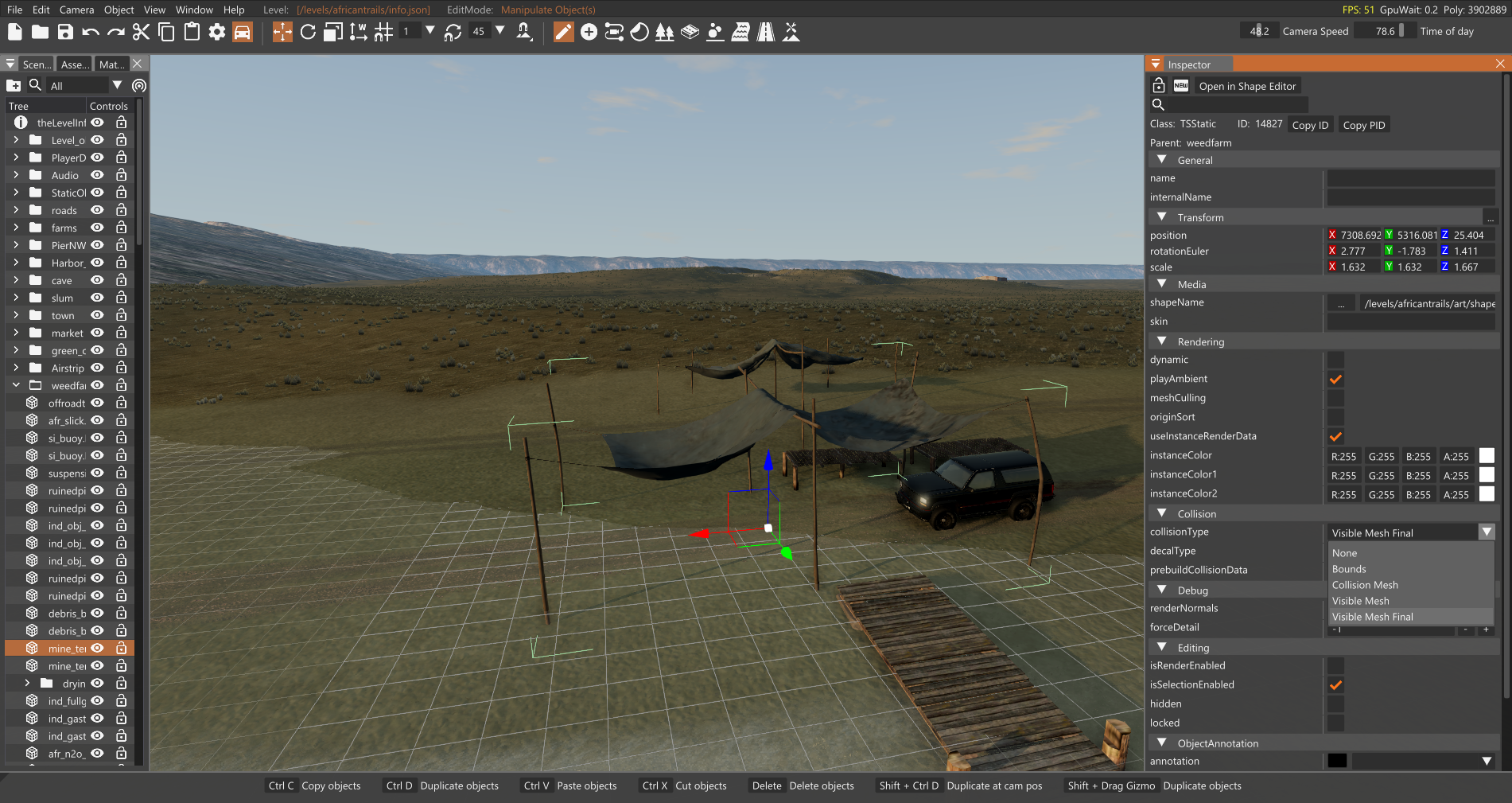Undo the last action
Viewport: 1512px width, 803px height.
pyautogui.click(x=91, y=32)
